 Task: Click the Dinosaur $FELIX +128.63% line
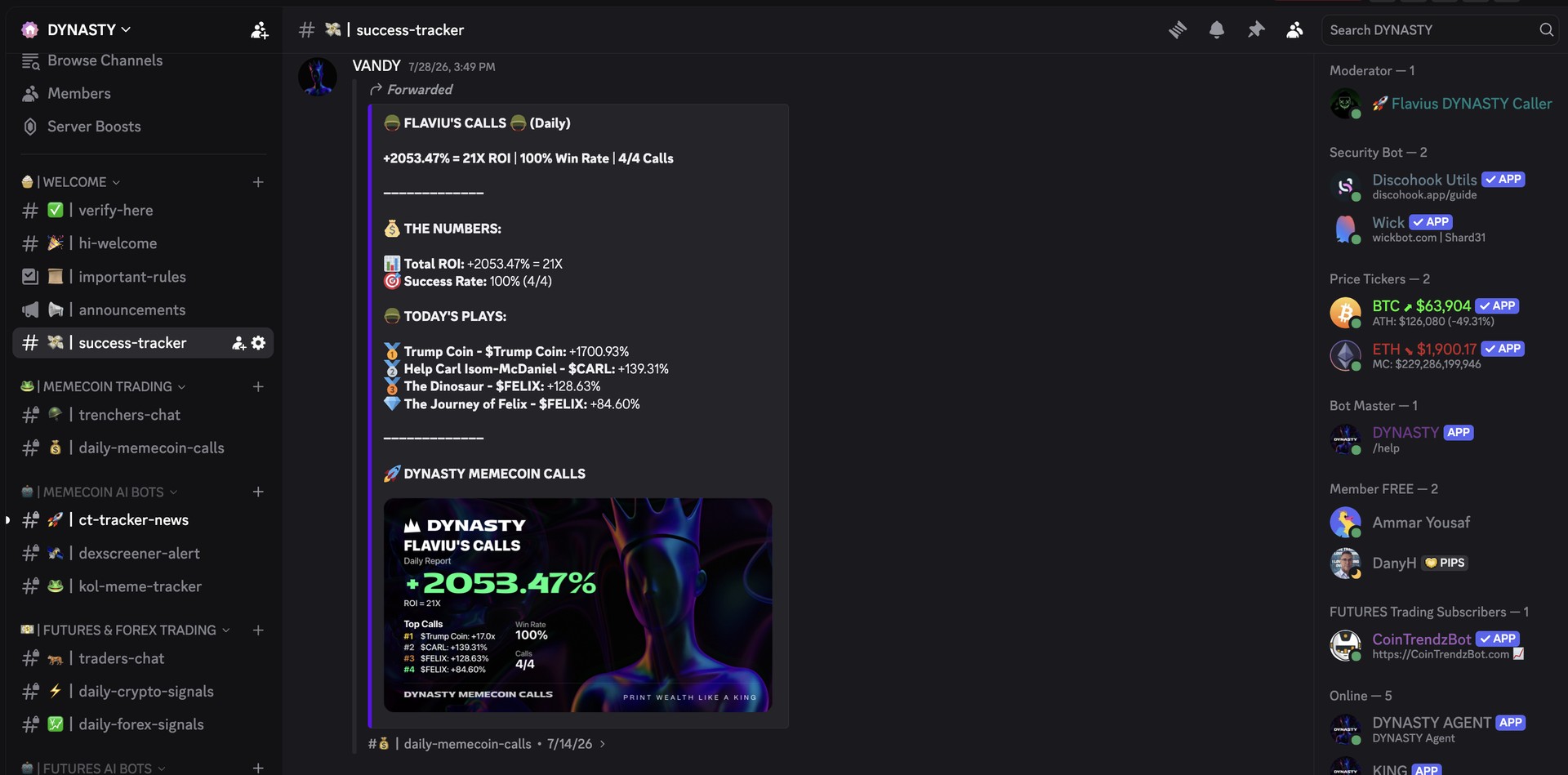point(492,386)
